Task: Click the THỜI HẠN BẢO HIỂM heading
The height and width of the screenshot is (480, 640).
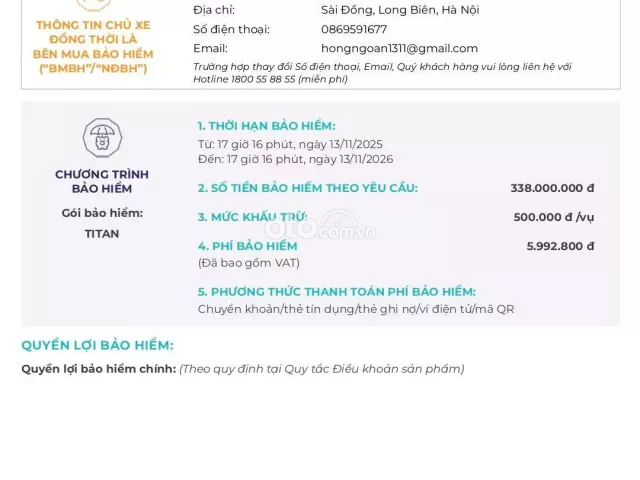Action: pos(267,126)
